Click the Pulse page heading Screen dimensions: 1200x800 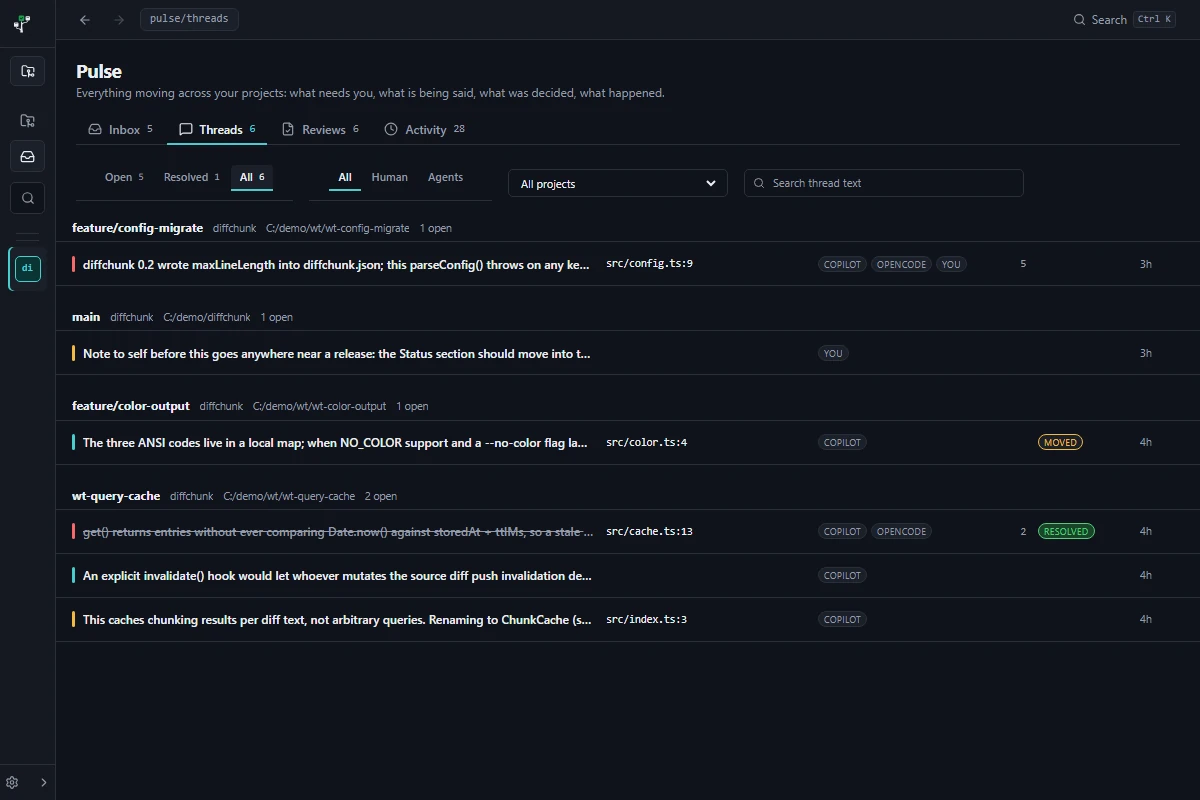click(99, 71)
